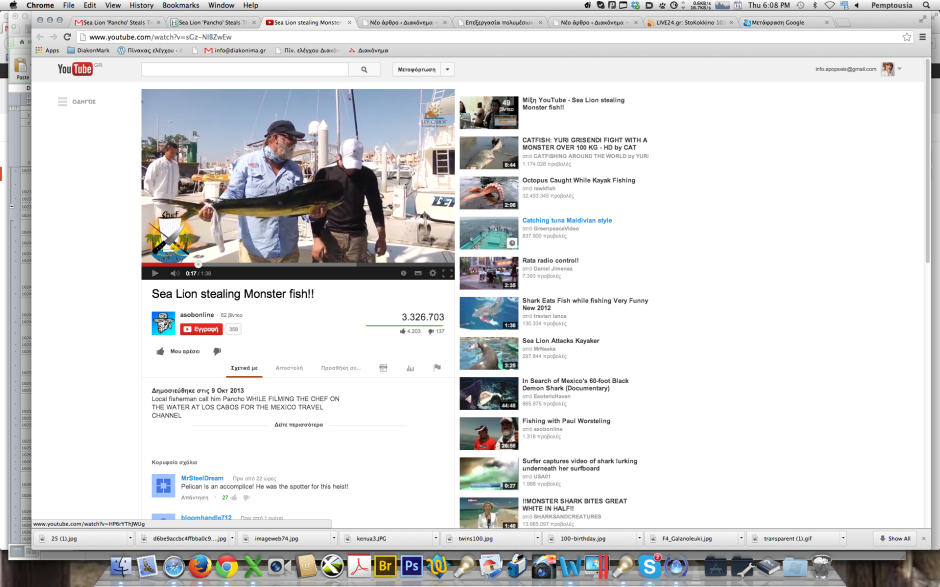Toggle the Watch Later clock icon
This screenshot has height=587, width=940.
[x=404, y=273]
